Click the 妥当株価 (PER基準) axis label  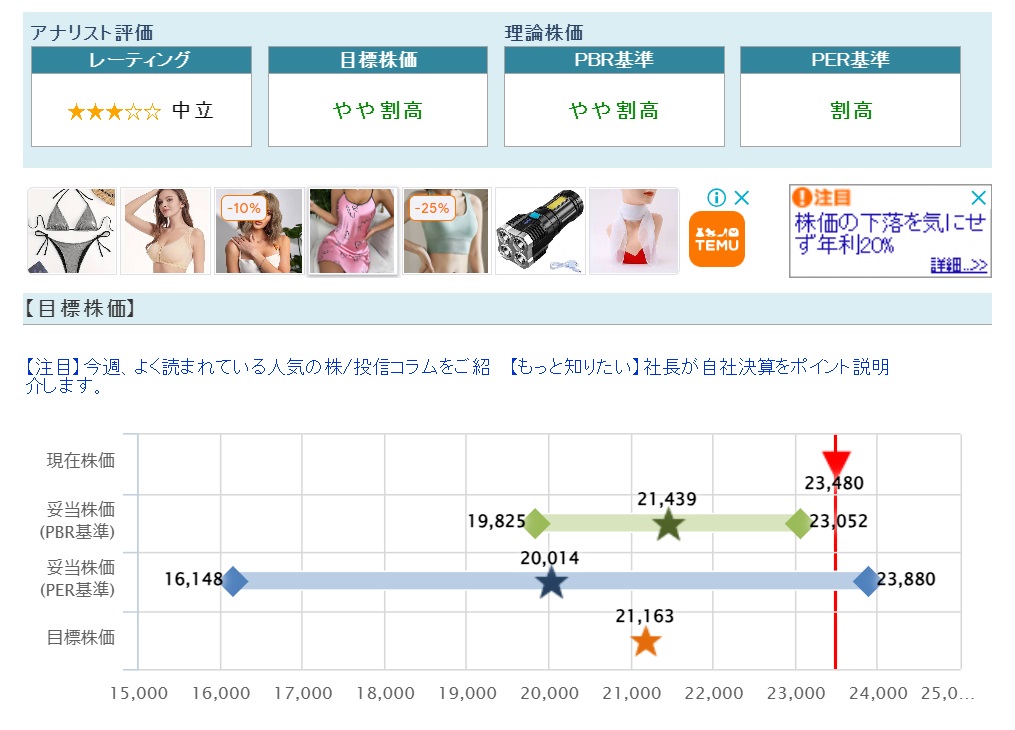[78, 579]
